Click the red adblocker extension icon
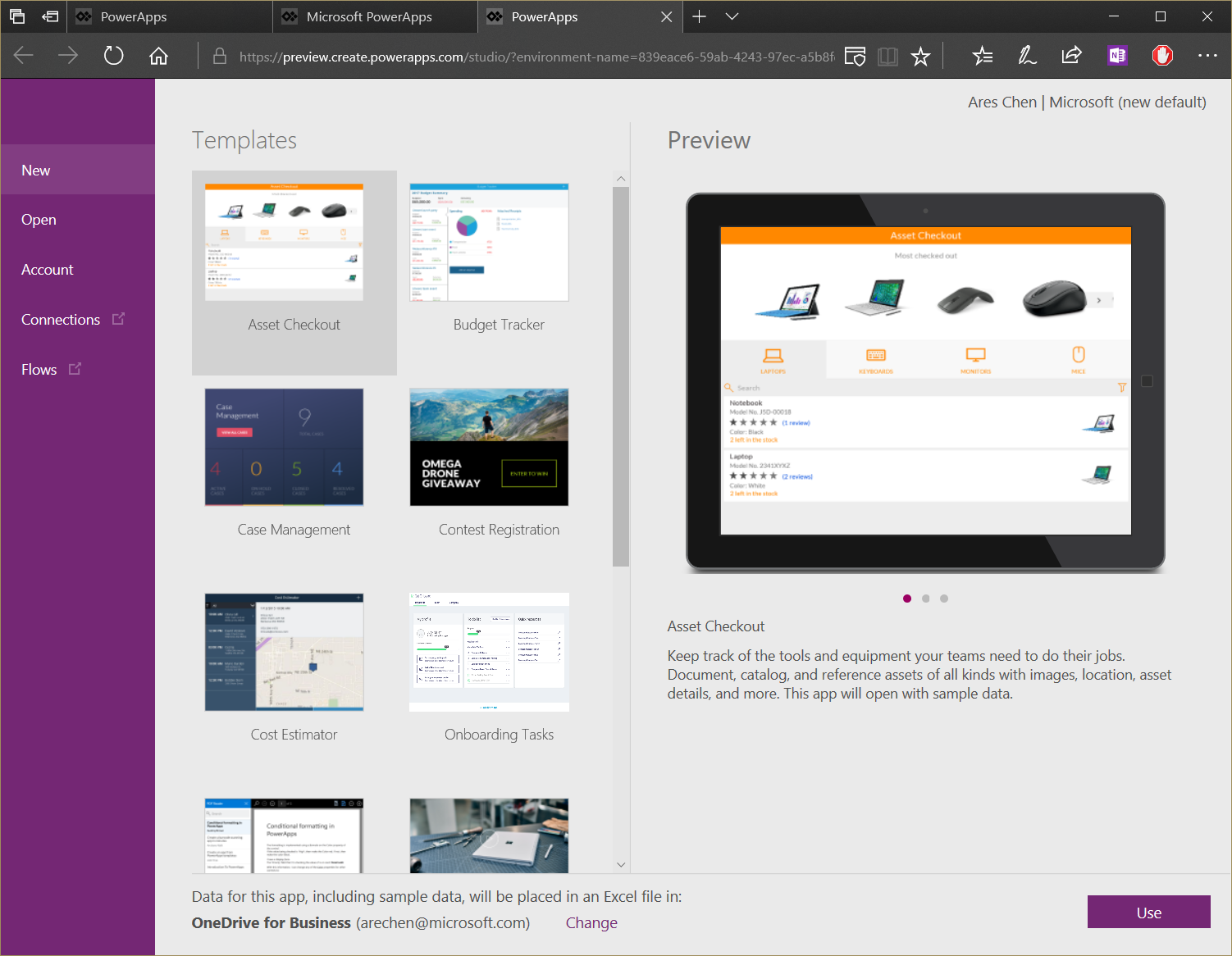Screen dimensions: 1232x956 click(1162, 55)
